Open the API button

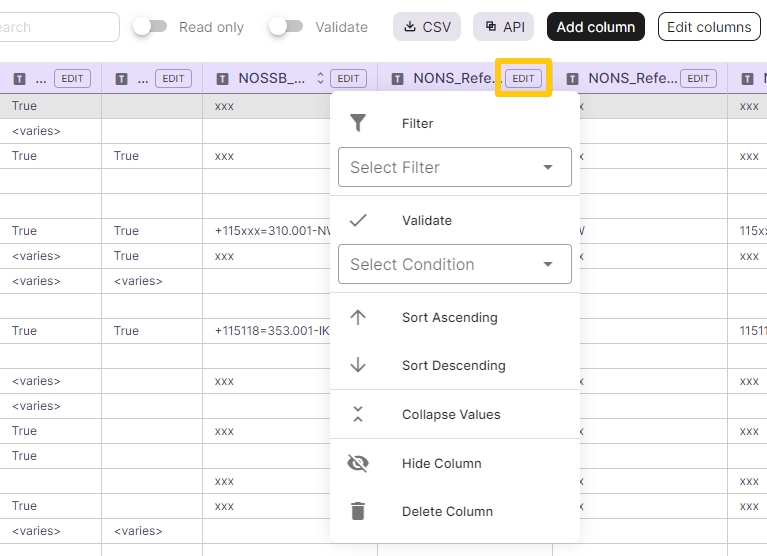[503, 27]
